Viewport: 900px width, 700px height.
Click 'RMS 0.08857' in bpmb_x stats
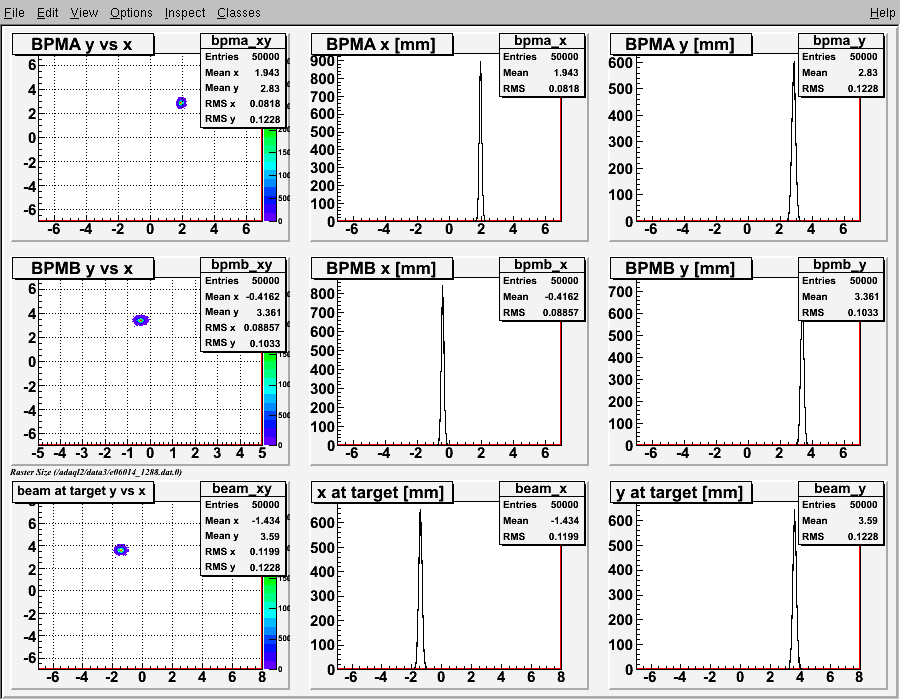click(541, 312)
